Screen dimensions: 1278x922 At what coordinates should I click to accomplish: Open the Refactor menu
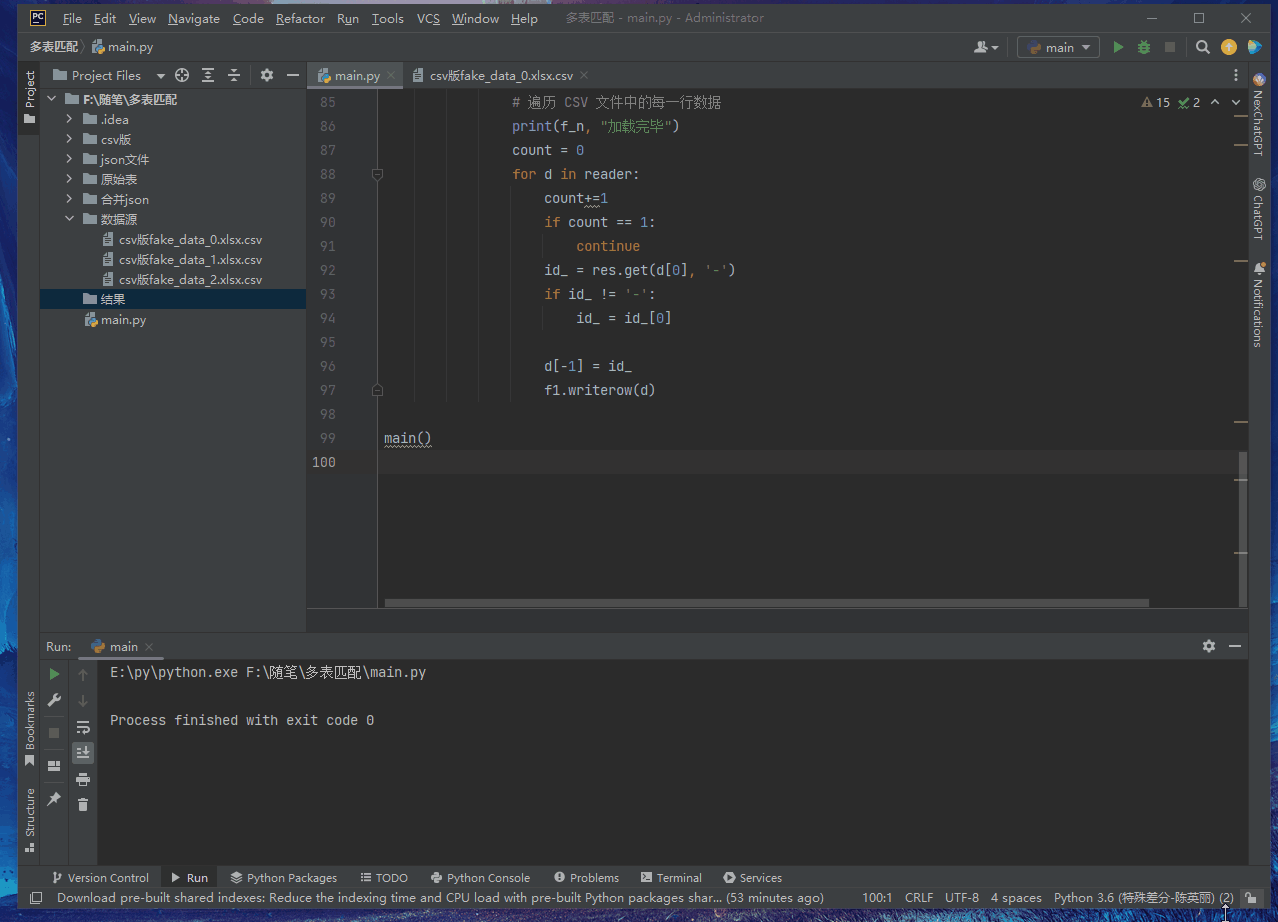tap(300, 18)
